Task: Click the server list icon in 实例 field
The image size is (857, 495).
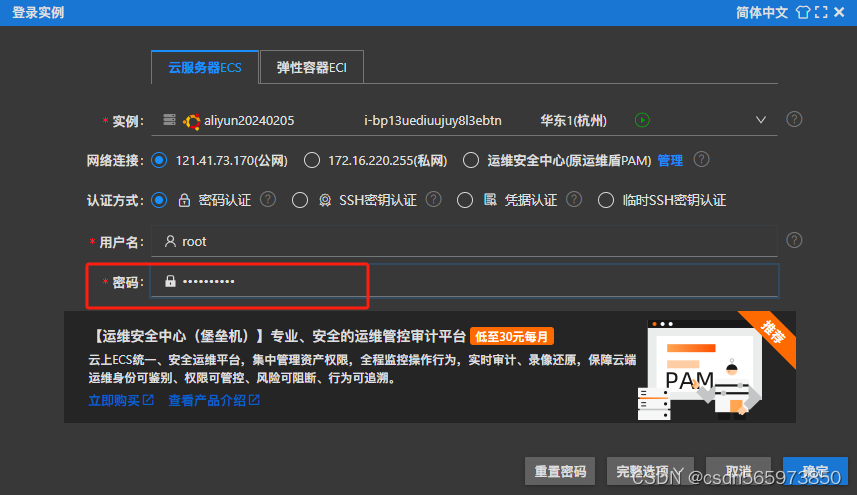Action: click(169, 120)
